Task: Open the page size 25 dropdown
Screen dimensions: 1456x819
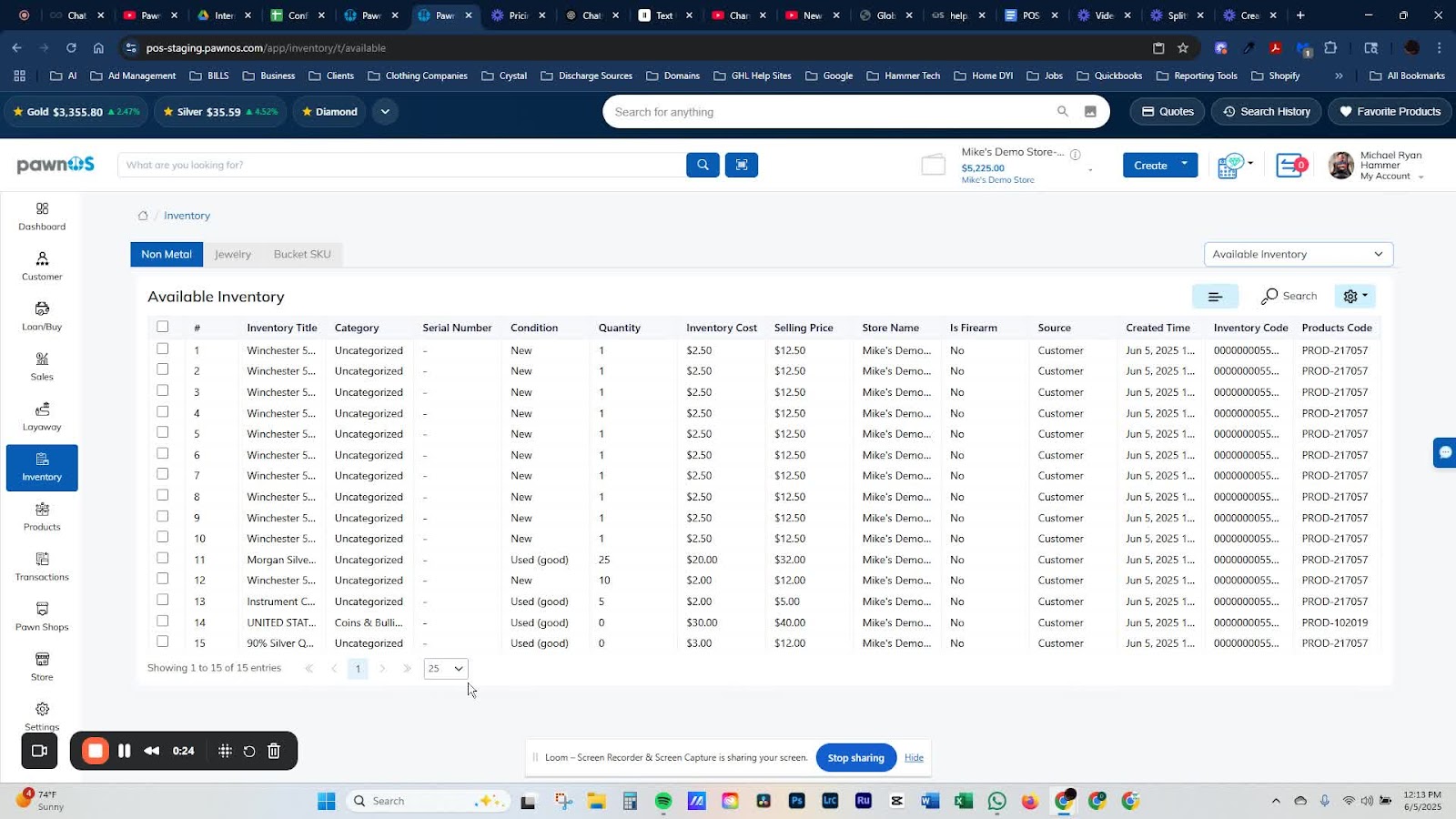Action: point(446,669)
